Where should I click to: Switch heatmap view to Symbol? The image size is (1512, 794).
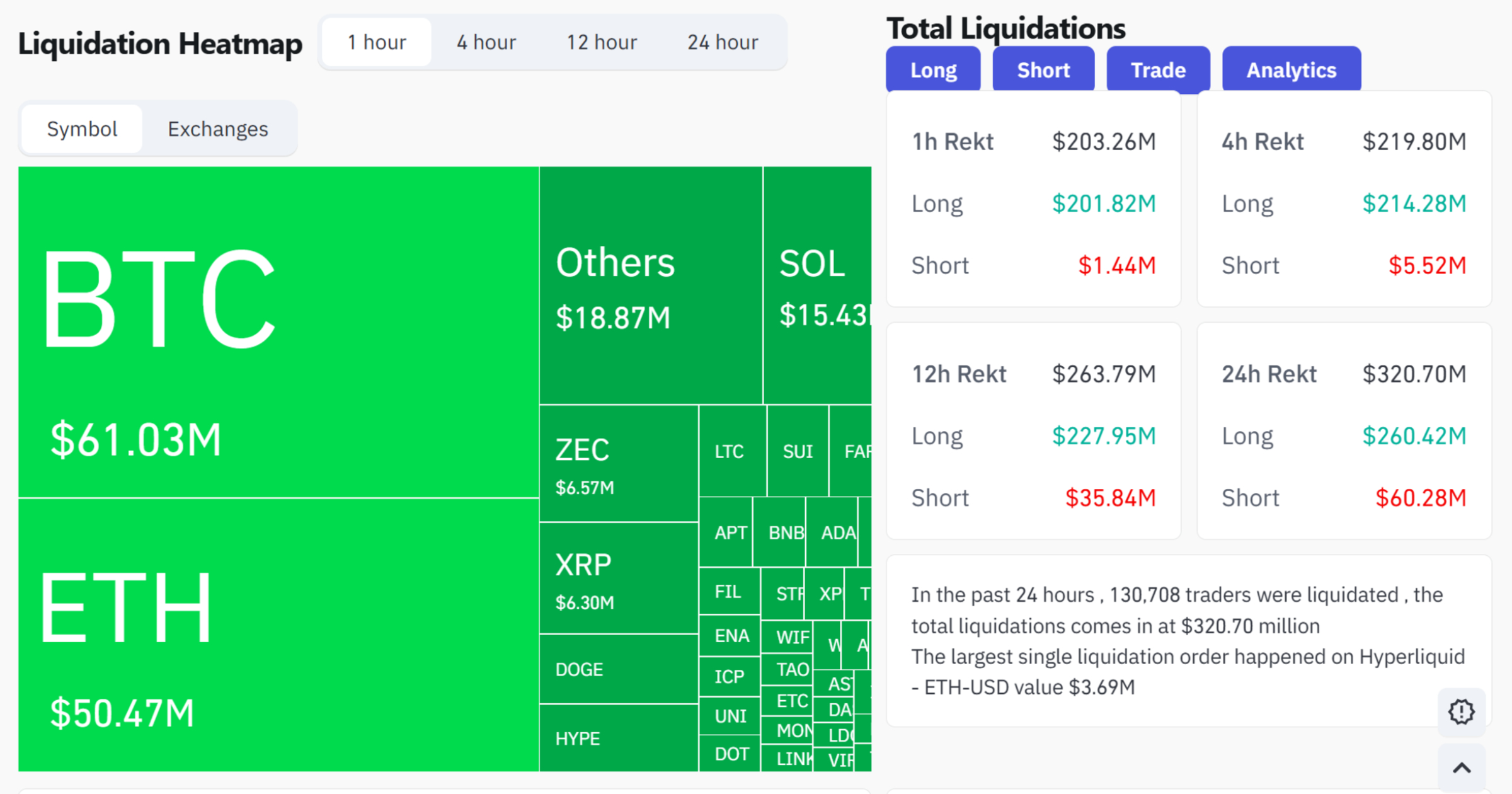[82, 129]
